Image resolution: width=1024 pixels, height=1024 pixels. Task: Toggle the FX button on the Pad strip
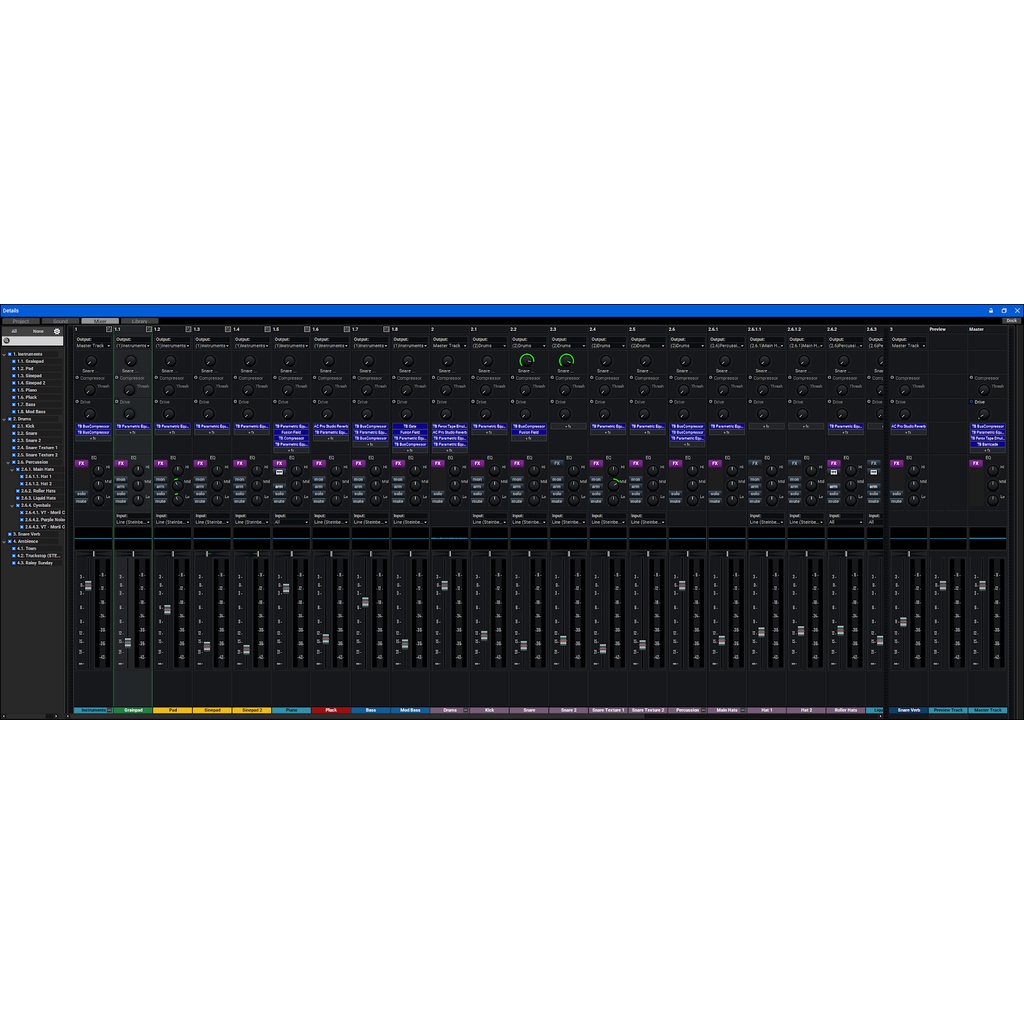pos(161,463)
